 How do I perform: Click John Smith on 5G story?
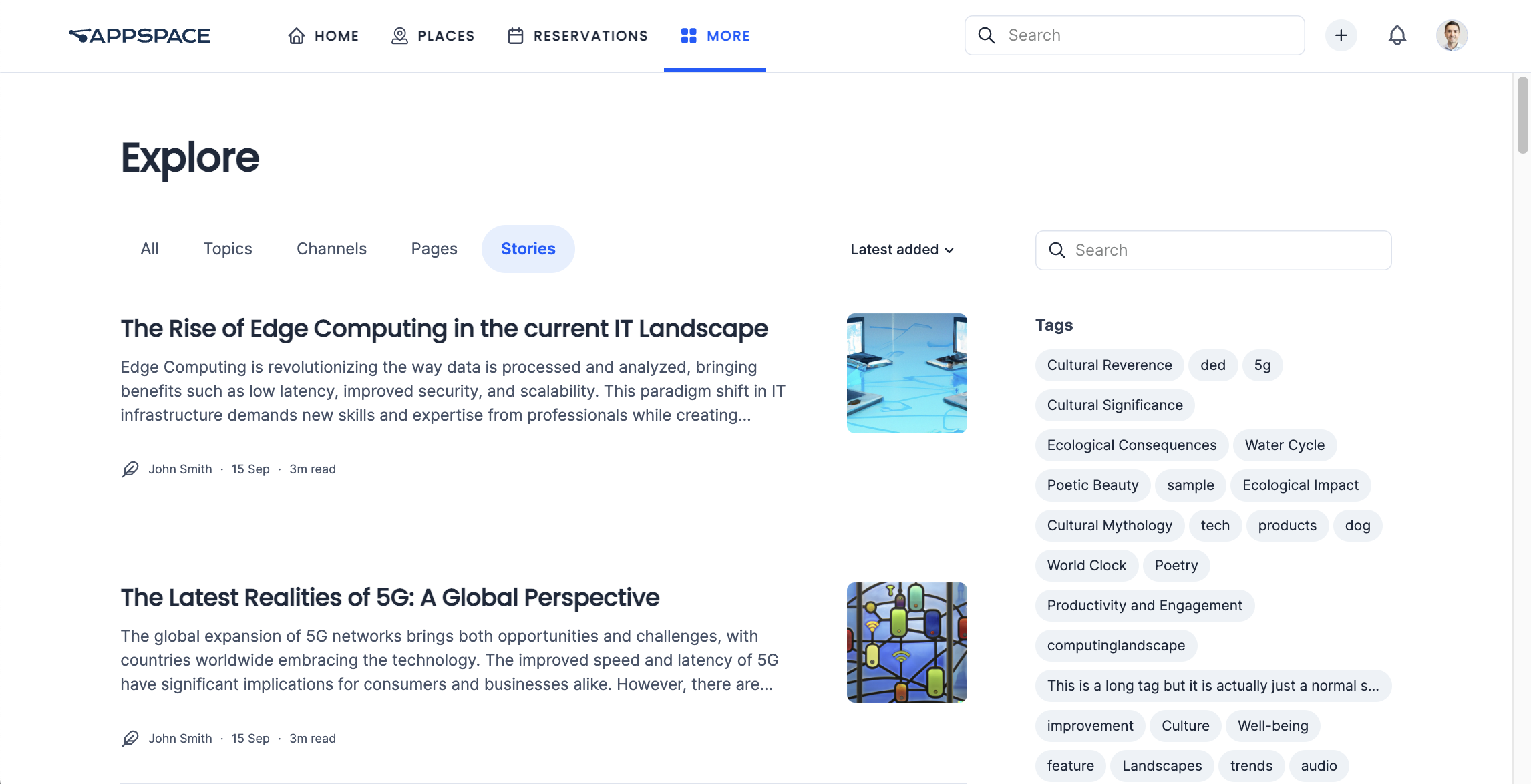click(180, 739)
